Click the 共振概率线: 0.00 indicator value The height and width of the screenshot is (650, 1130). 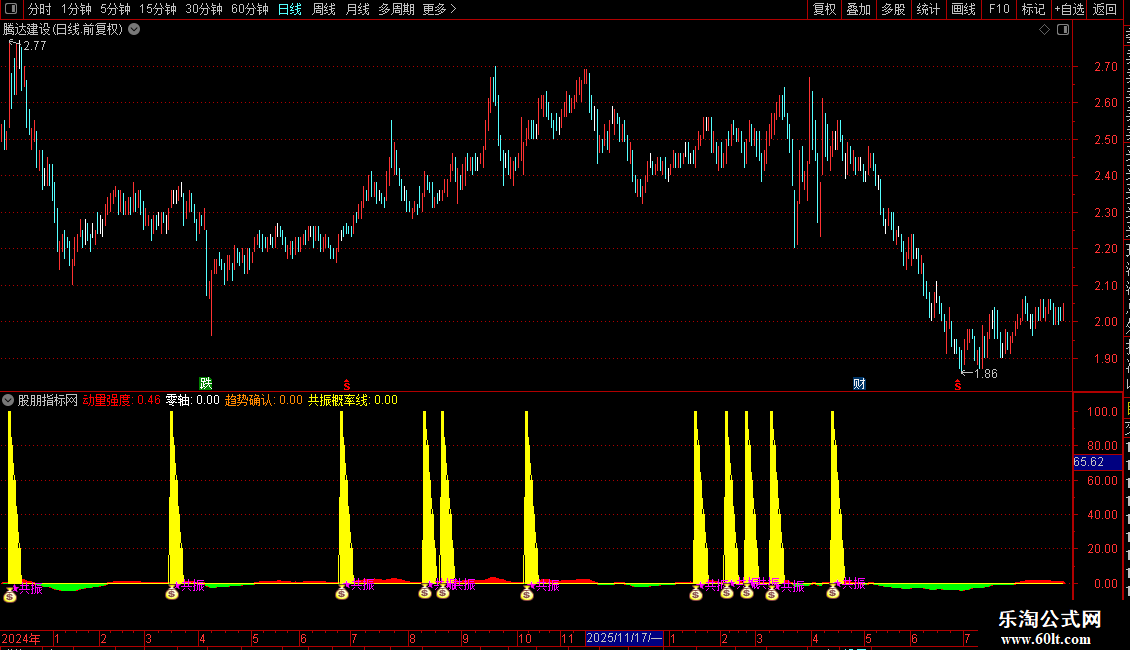click(x=353, y=400)
